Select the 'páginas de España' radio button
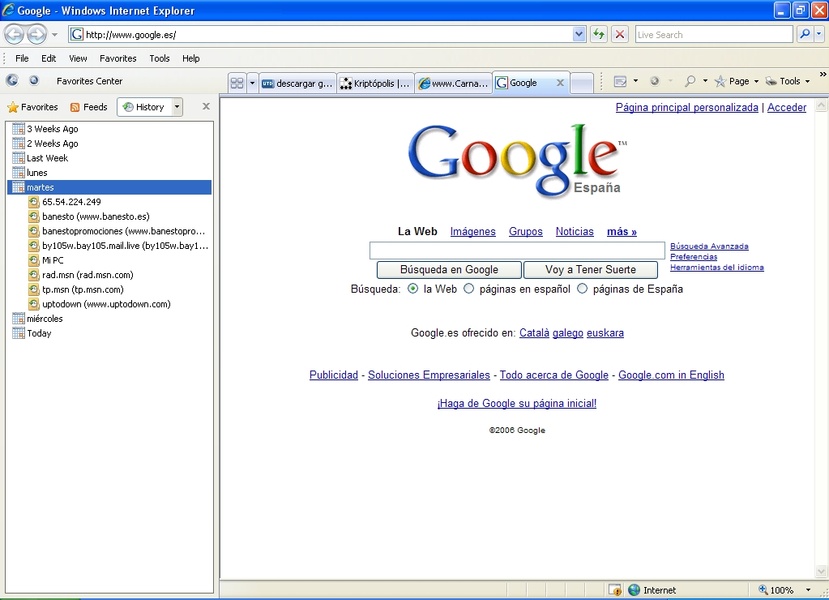Viewport: 829px width, 600px height. pyautogui.click(x=582, y=289)
